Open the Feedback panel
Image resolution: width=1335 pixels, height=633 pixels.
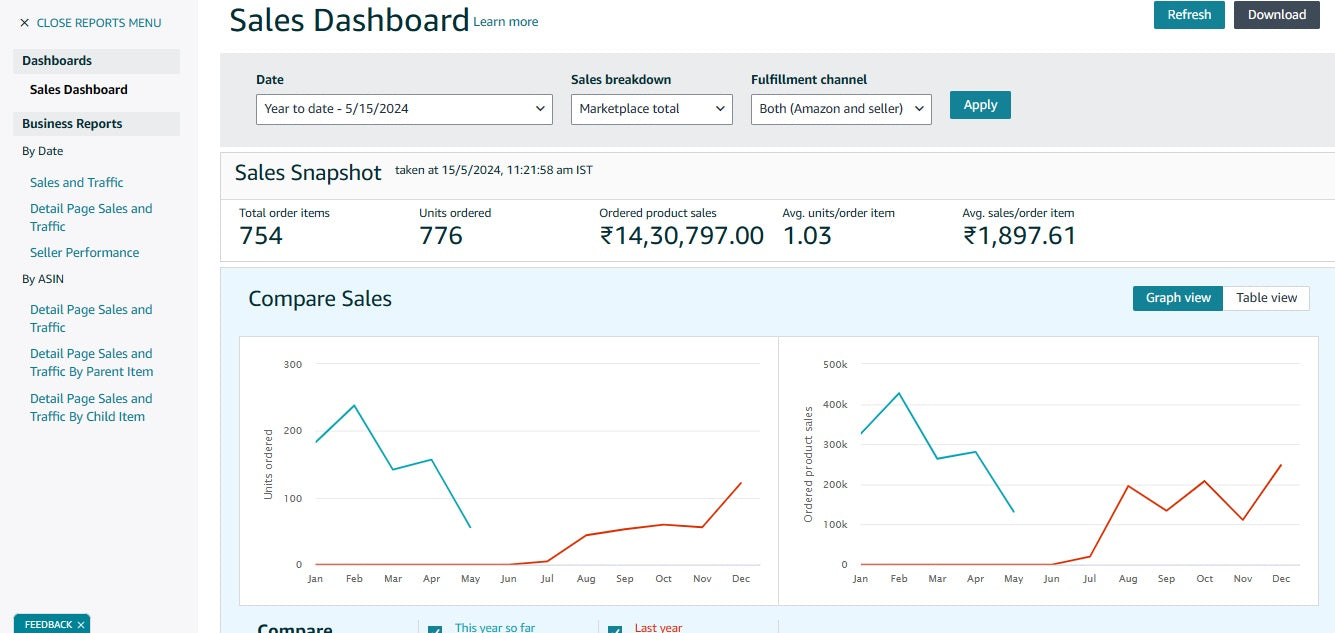pos(47,625)
